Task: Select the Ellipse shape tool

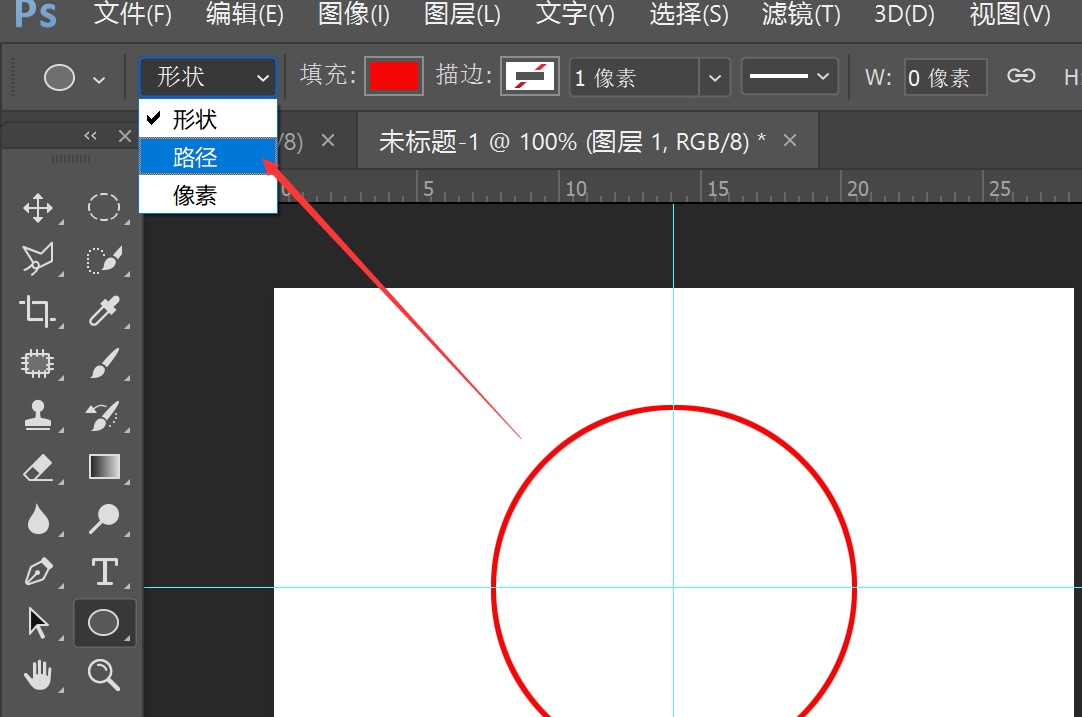Action: 104,623
